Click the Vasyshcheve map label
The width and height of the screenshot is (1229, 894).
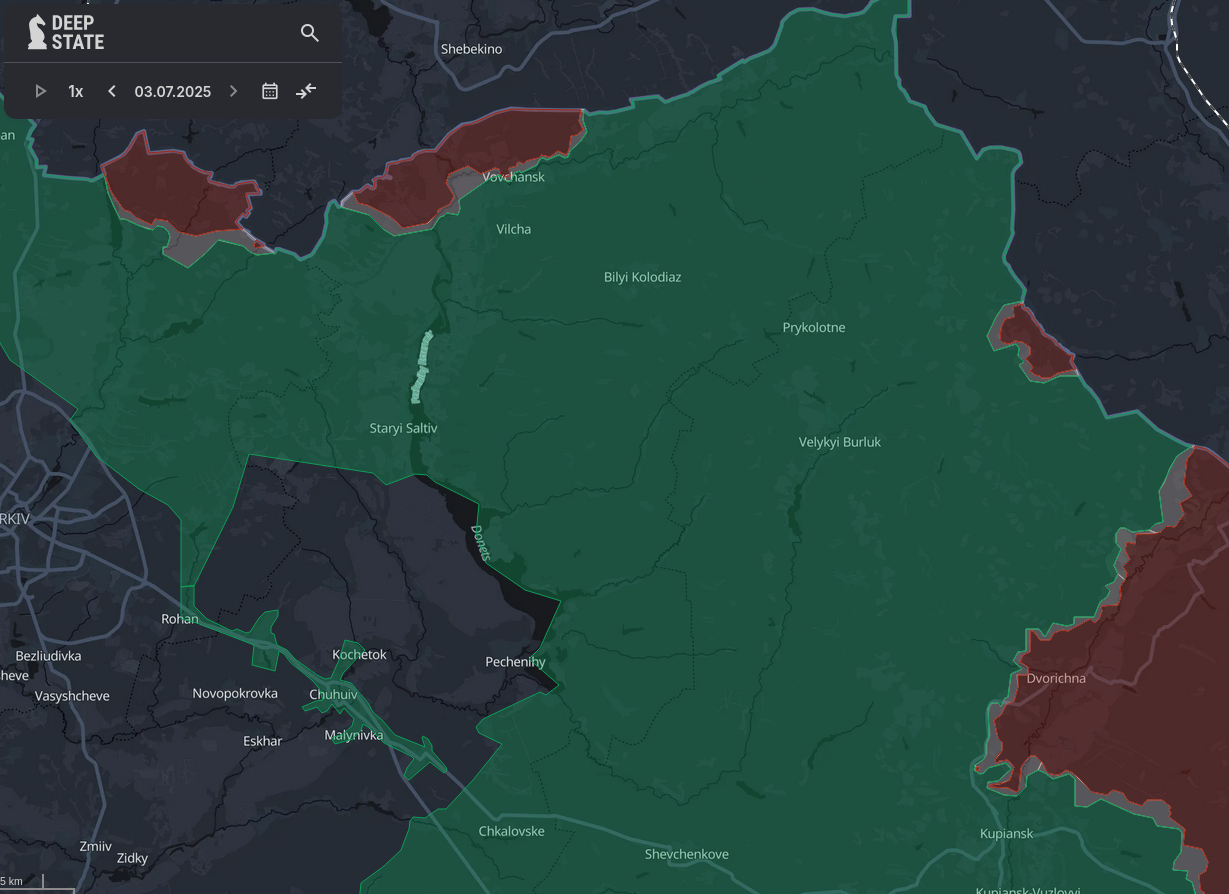pyautogui.click(x=72, y=696)
